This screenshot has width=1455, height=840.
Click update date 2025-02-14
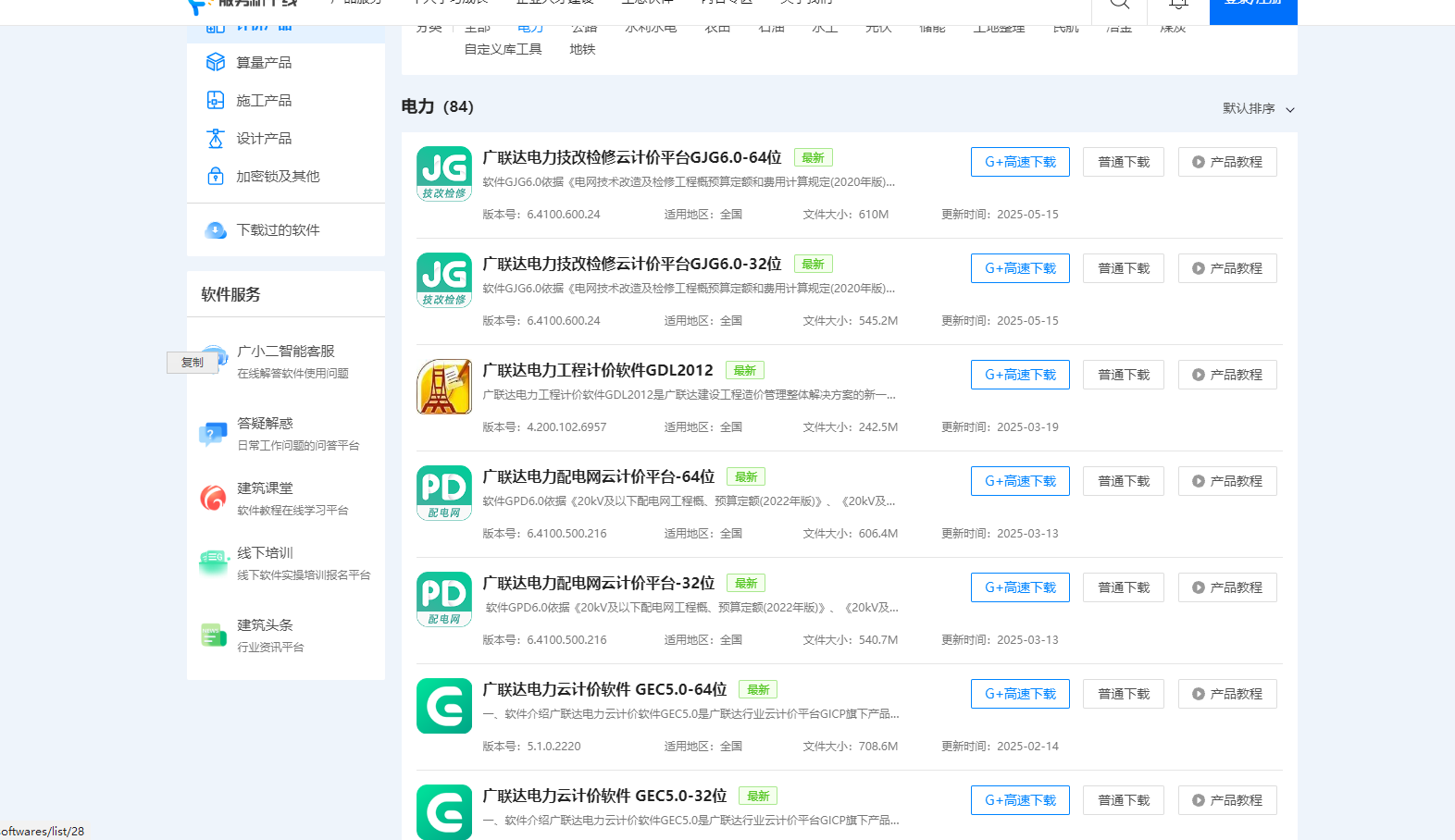point(1027,747)
